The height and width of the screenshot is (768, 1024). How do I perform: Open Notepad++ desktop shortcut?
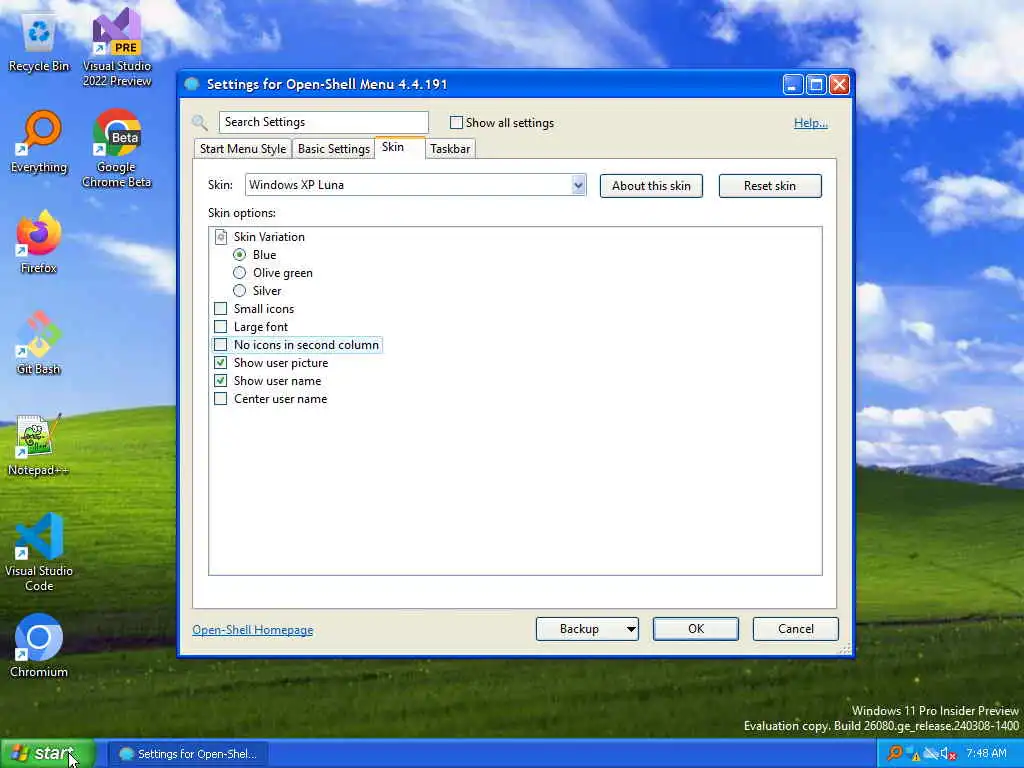click(39, 444)
